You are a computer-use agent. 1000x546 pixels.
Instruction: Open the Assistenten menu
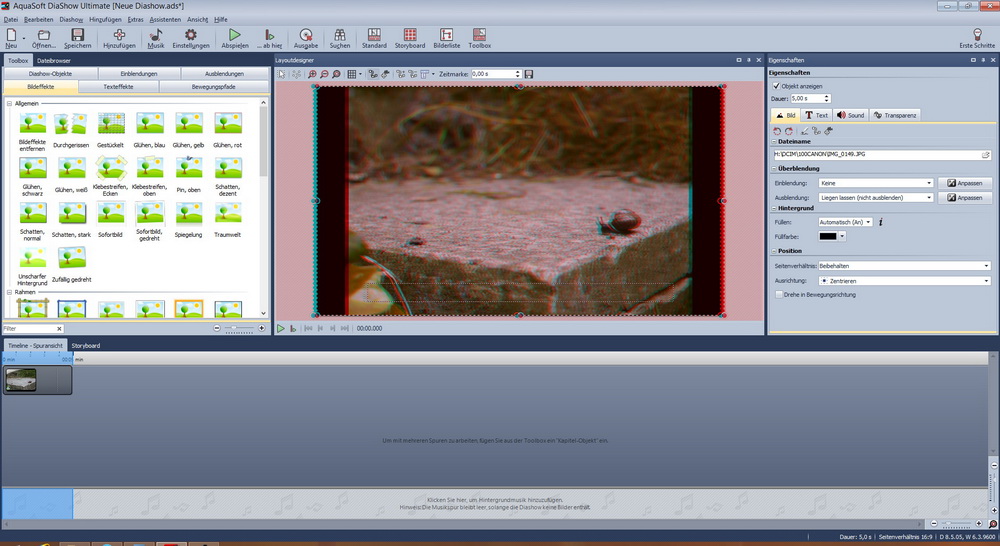(x=165, y=19)
